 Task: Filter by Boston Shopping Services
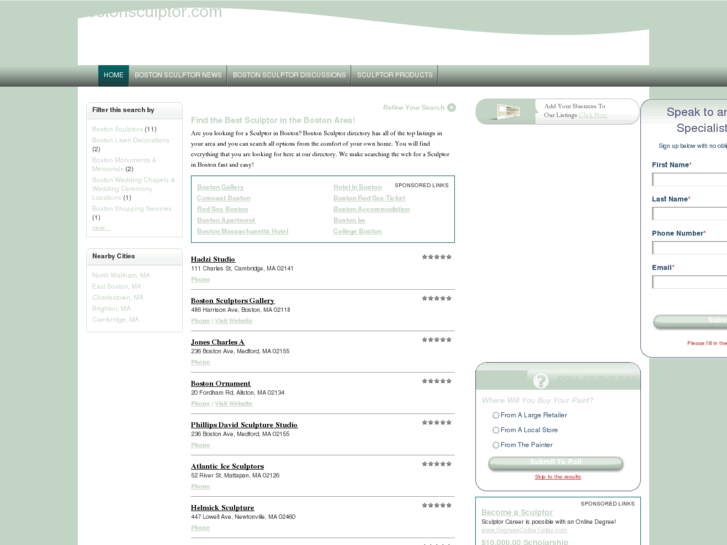coord(132,209)
